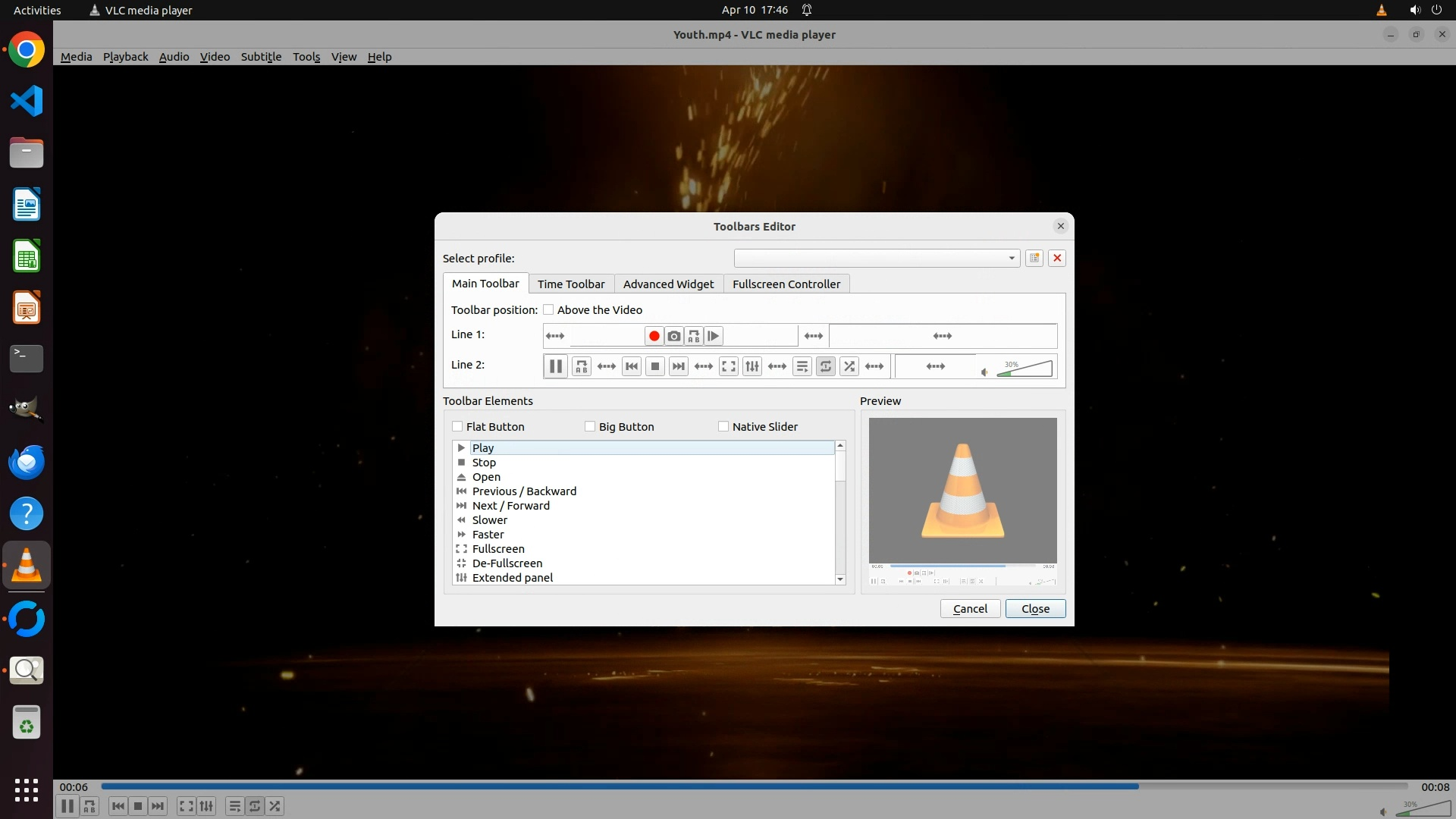
Task: Check the Flat Button option
Action: (x=457, y=426)
